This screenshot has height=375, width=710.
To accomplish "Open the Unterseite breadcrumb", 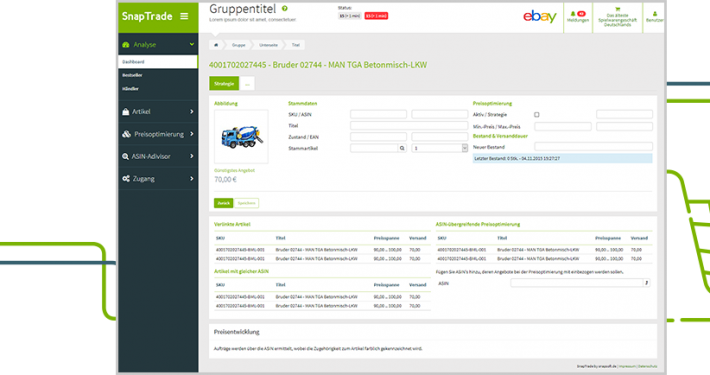I will 268,45.
